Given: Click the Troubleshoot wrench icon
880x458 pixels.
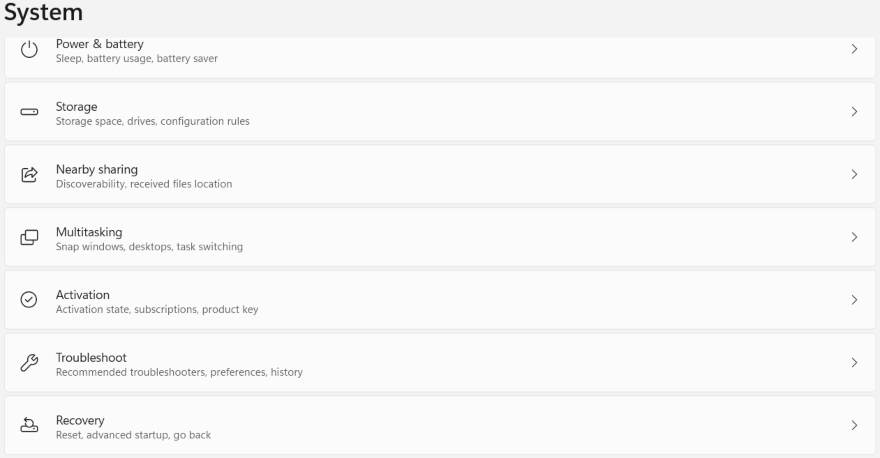Looking at the screenshot, I should pos(30,363).
